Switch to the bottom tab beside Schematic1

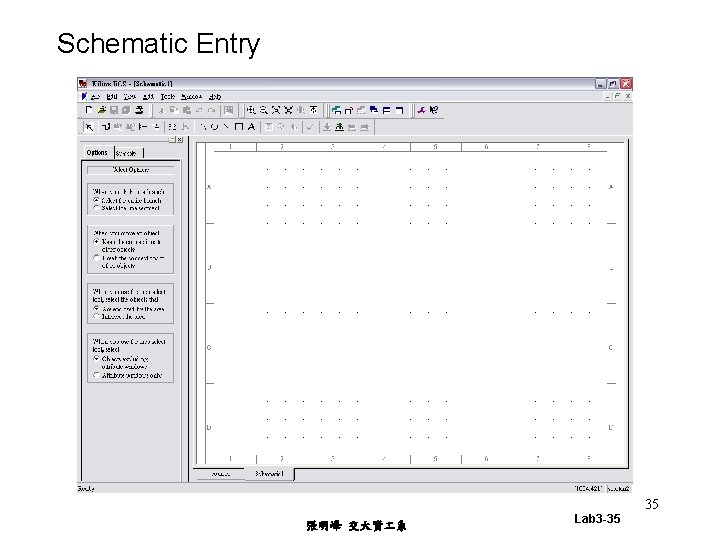click(x=220, y=474)
